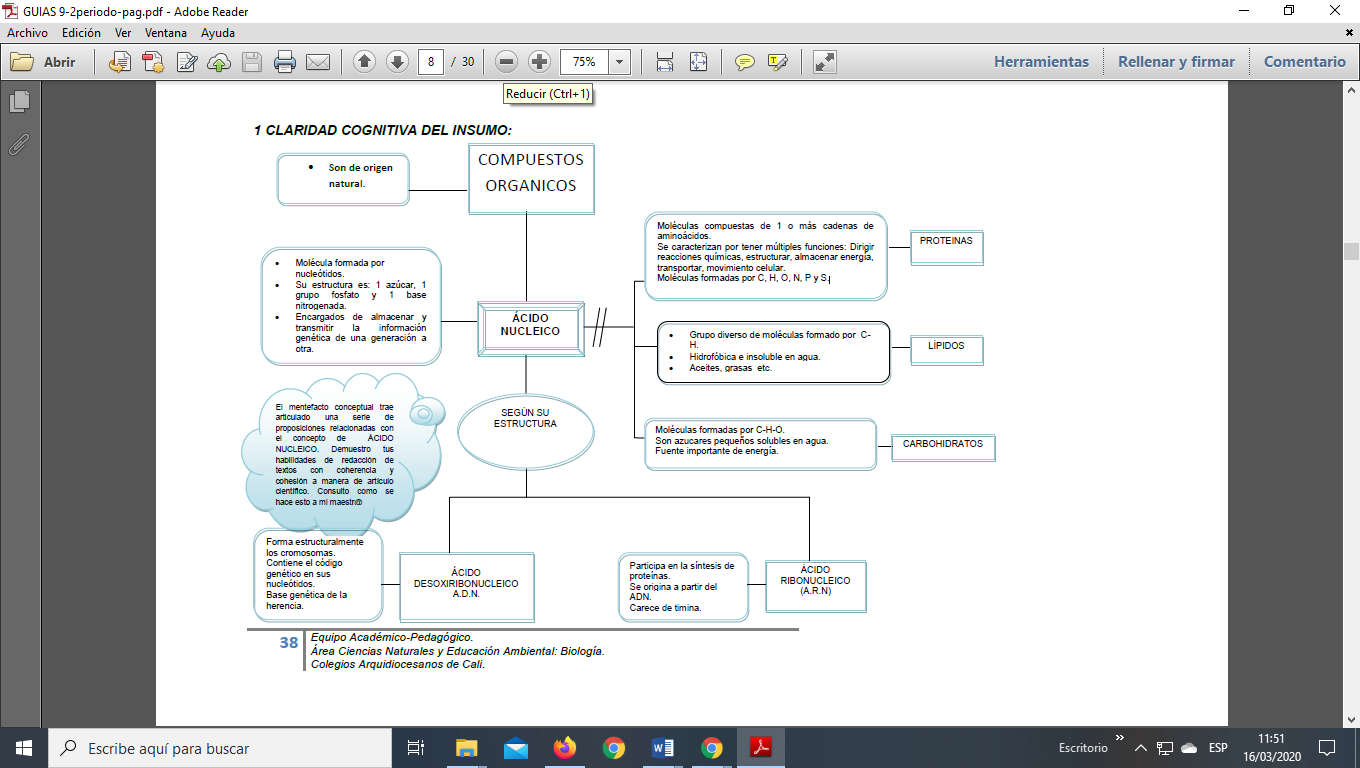Click the 'Son de origen natural.' text
Screen dimensions: 1360x768
click(x=360, y=175)
